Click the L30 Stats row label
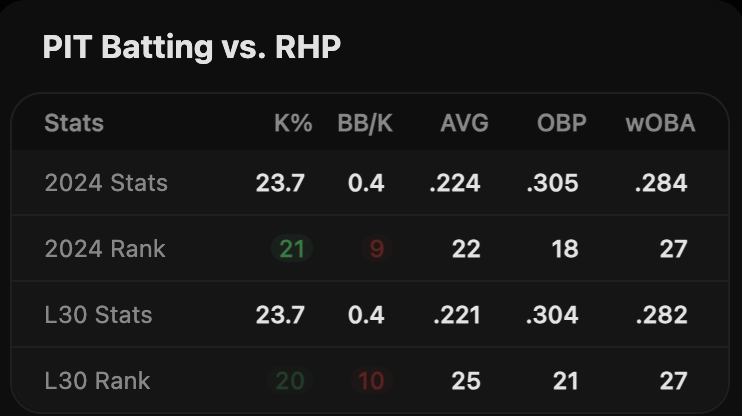Viewport: 742px width, 416px height. (x=98, y=315)
